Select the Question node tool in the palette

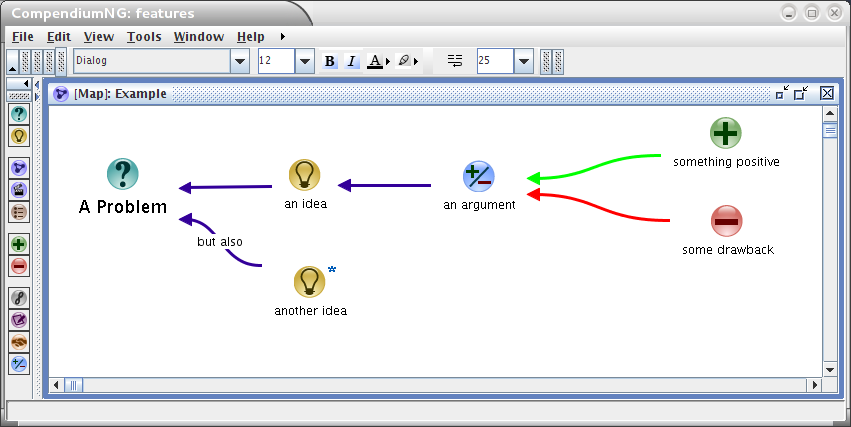coord(19,114)
